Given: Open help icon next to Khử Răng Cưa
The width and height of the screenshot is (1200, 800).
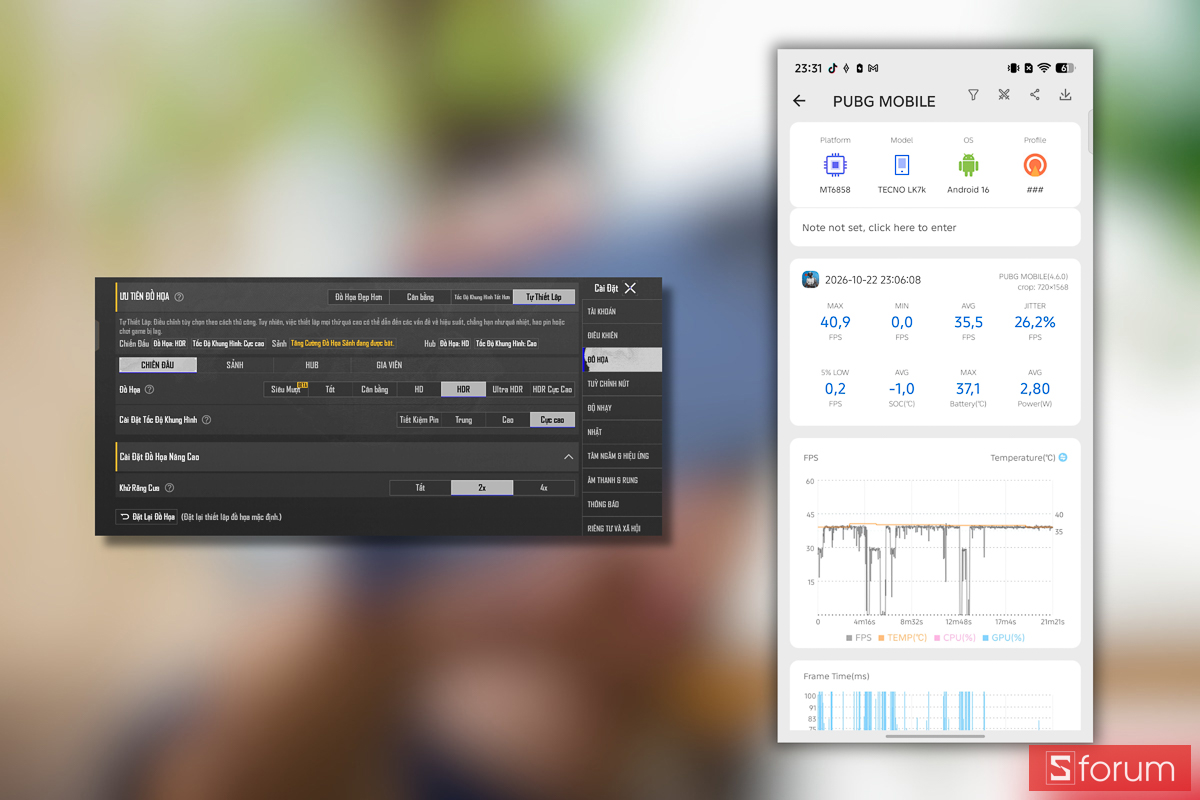Looking at the screenshot, I should [169, 488].
